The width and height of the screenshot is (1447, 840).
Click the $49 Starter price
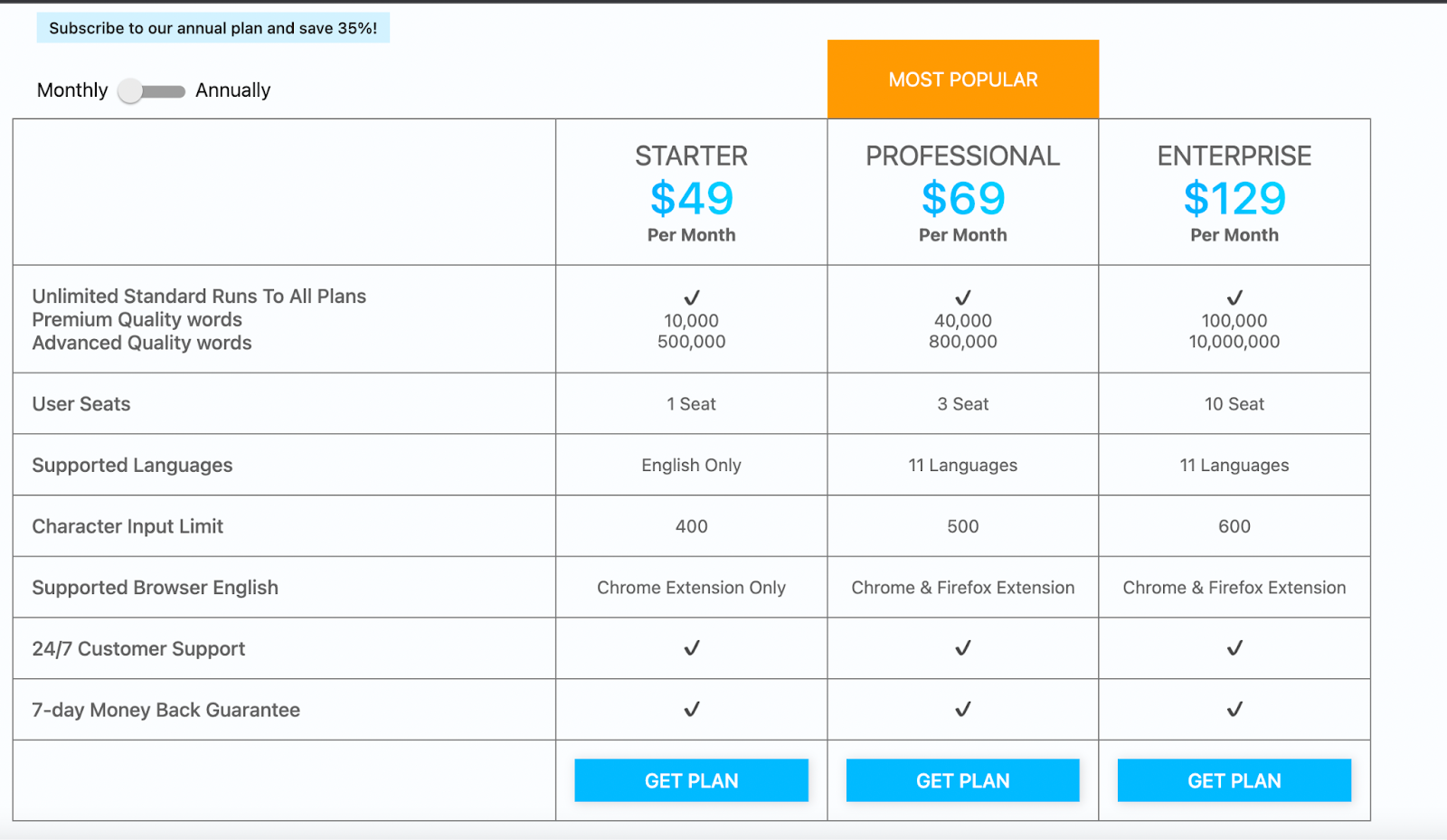coord(692,199)
